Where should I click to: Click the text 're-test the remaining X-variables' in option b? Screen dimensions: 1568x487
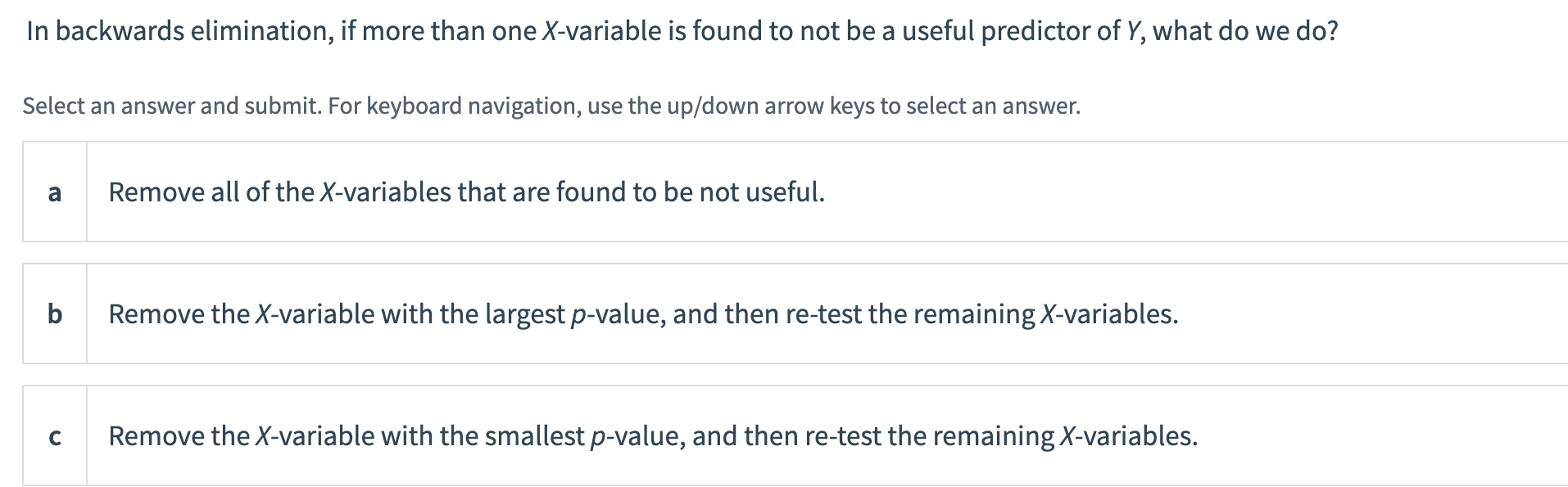point(983,313)
